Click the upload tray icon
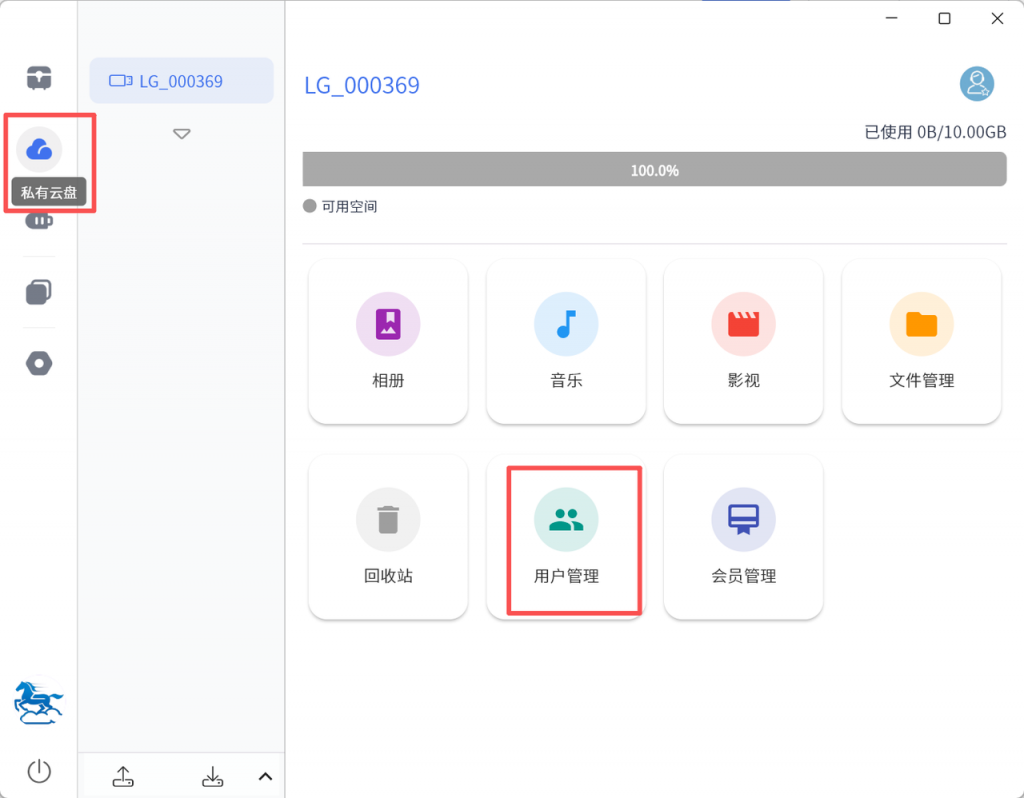This screenshot has width=1024, height=798. point(123,776)
